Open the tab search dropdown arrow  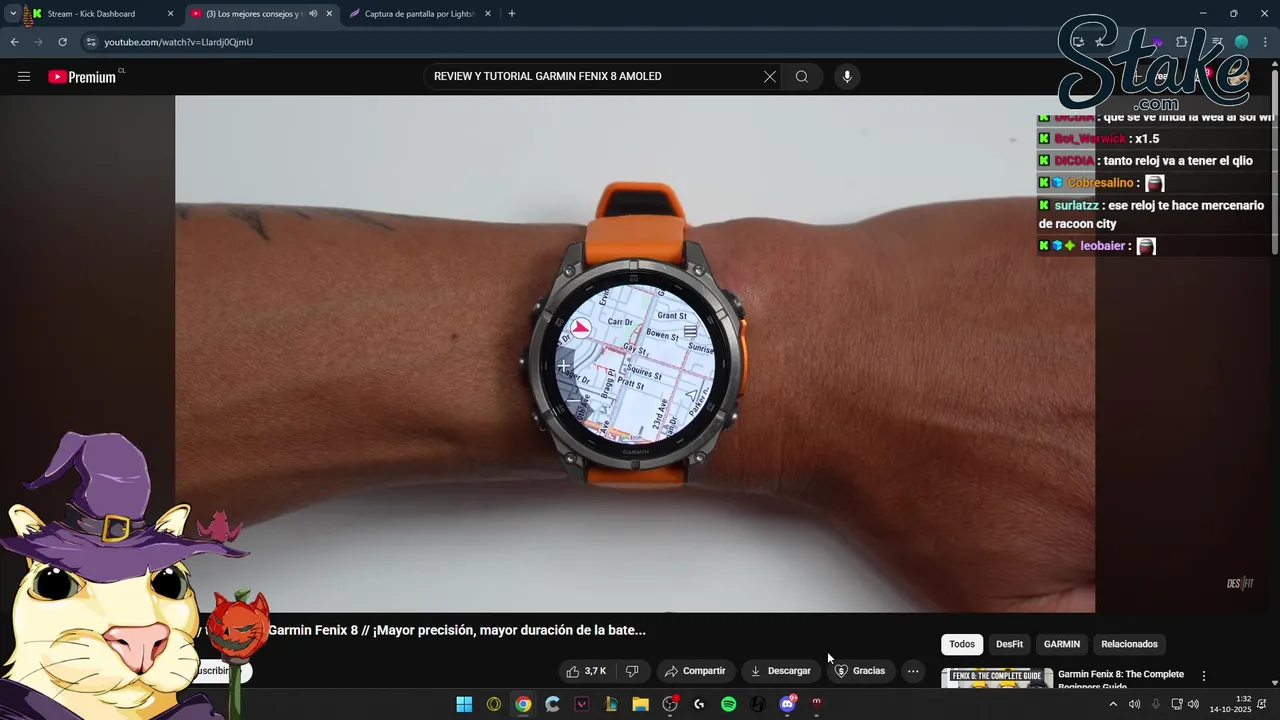pyautogui.click(x=13, y=14)
